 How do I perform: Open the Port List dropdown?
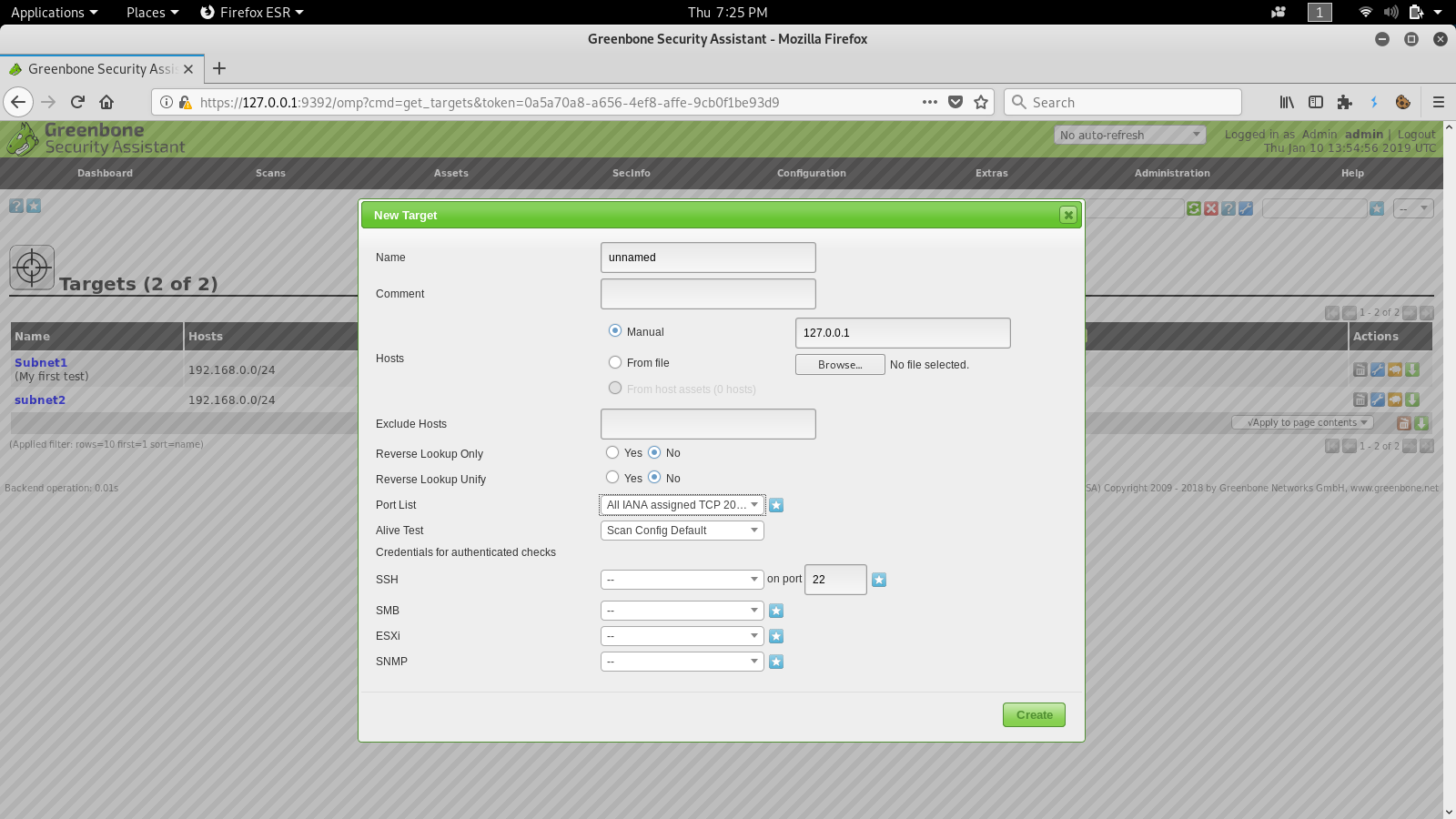pos(682,505)
